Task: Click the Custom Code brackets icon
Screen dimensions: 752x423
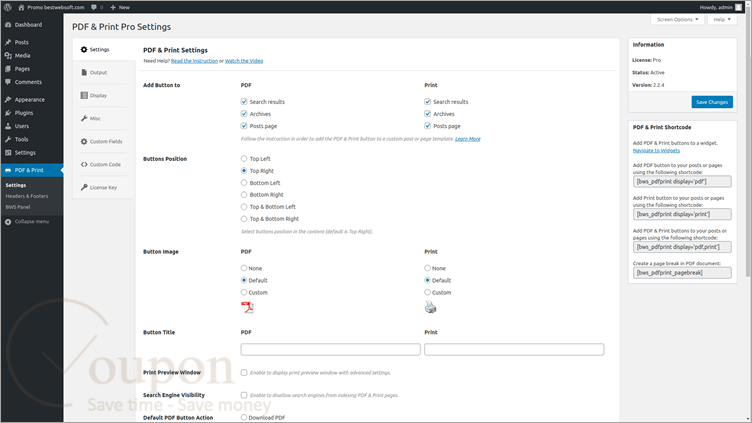Action: click(84, 164)
